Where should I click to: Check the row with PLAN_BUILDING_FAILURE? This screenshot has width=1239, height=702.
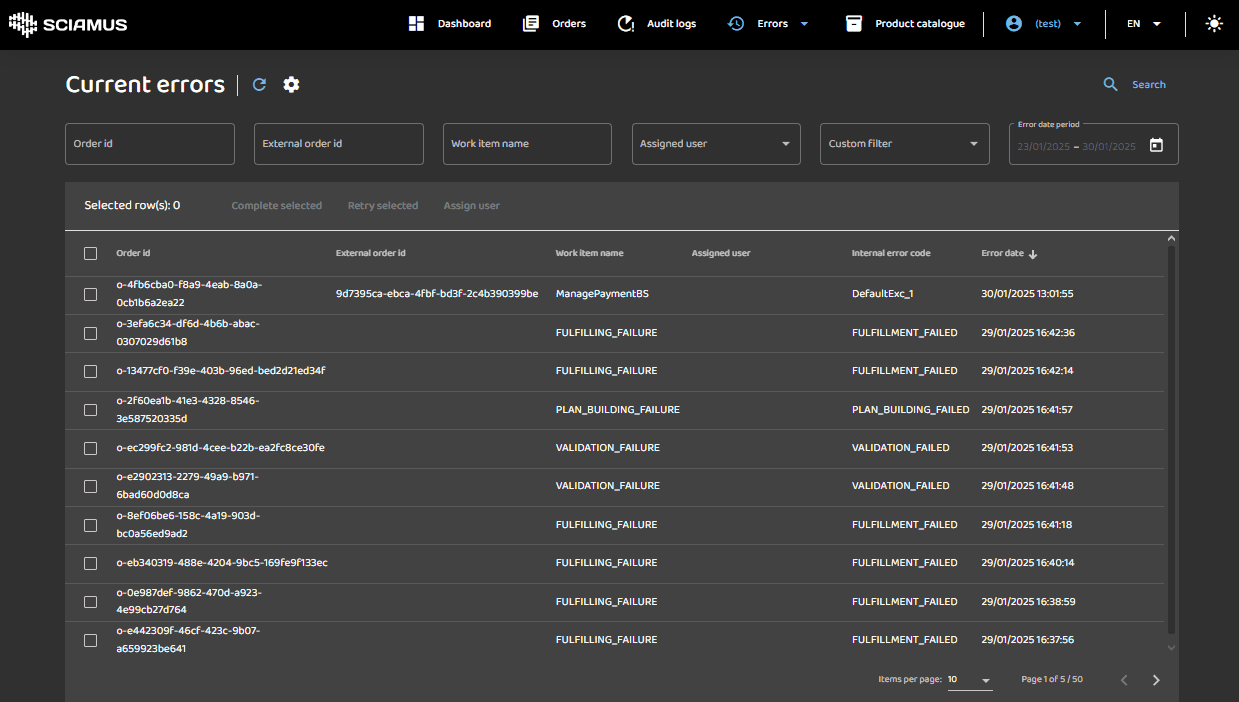[x=91, y=410]
